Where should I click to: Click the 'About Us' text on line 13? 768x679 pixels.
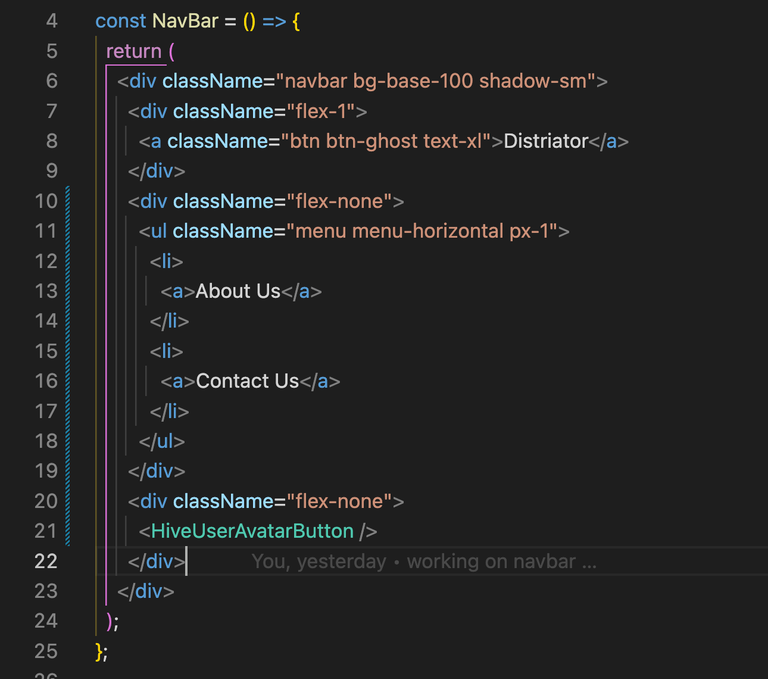tap(238, 291)
